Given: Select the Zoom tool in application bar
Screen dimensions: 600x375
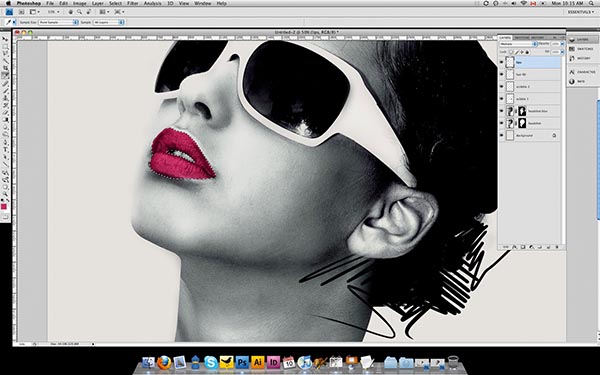Looking at the screenshot, I should pyautogui.click(x=79, y=12).
